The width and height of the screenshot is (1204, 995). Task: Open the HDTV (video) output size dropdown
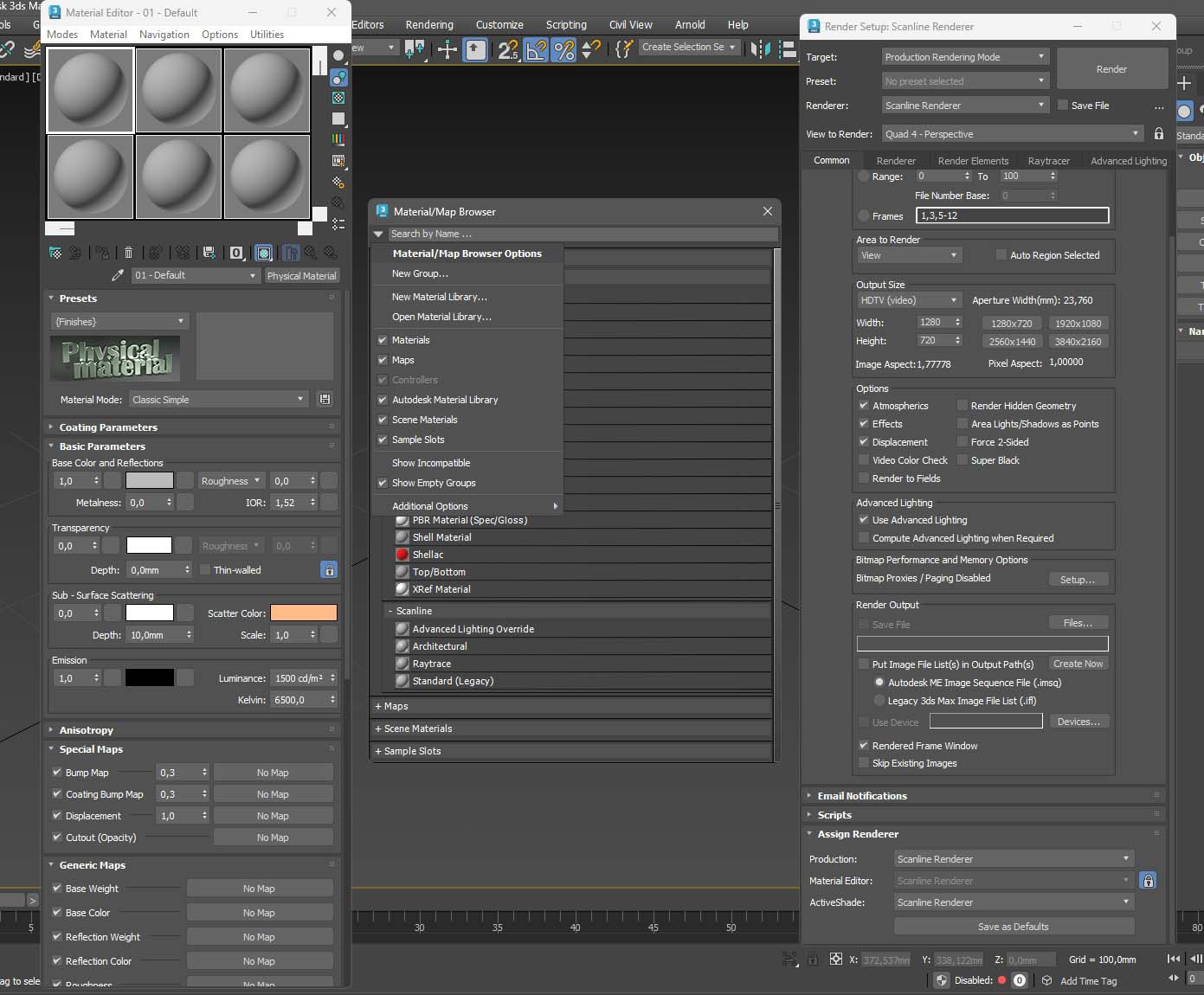click(909, 300)
